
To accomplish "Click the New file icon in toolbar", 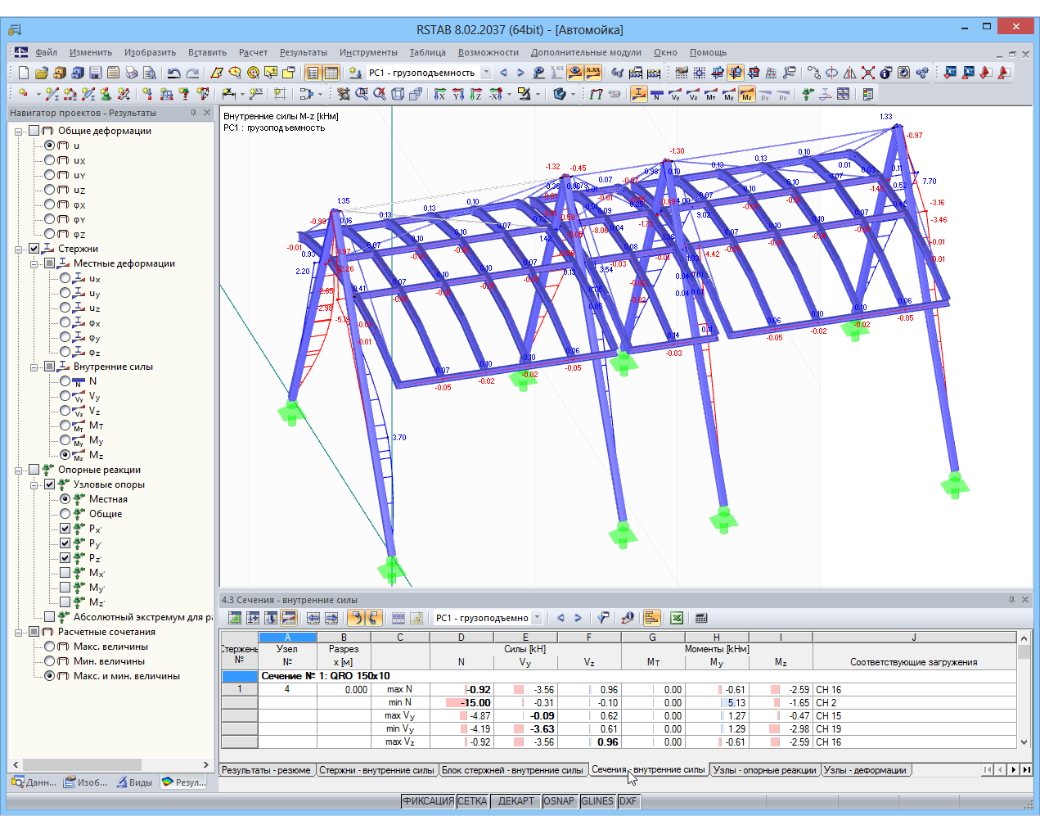I will tap(23, 72).
